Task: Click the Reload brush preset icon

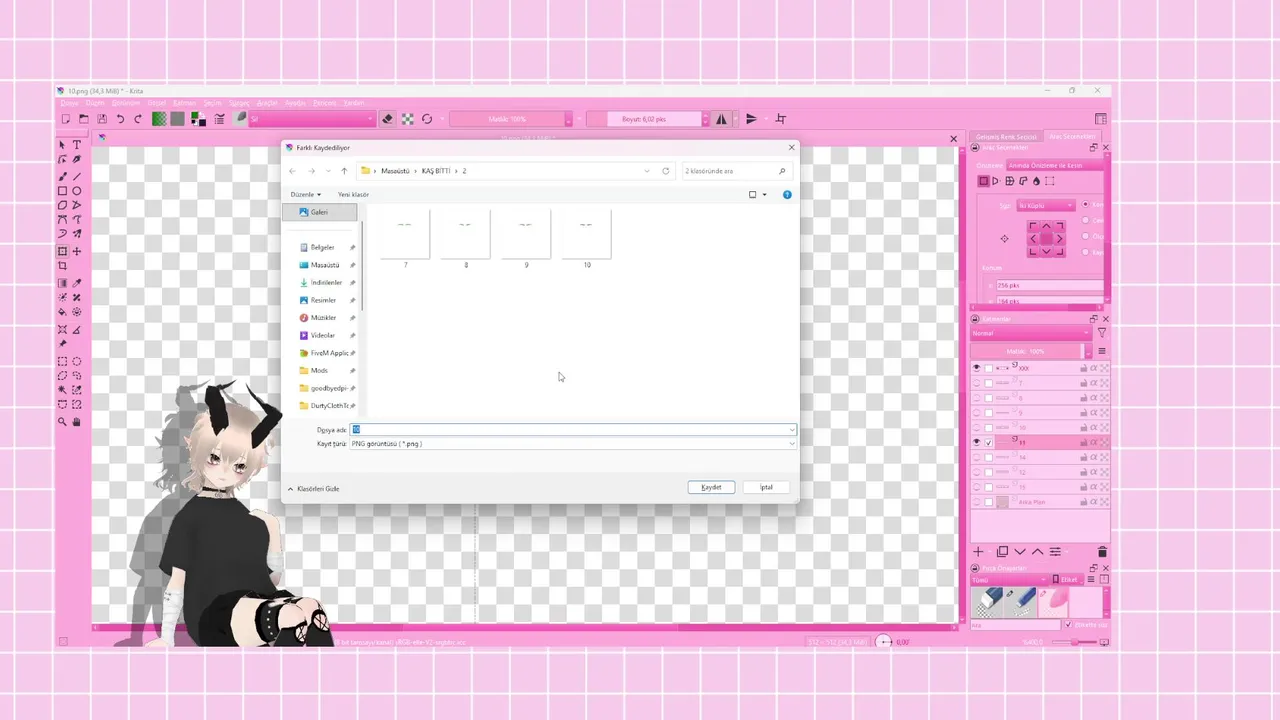Action: [427, 119]
